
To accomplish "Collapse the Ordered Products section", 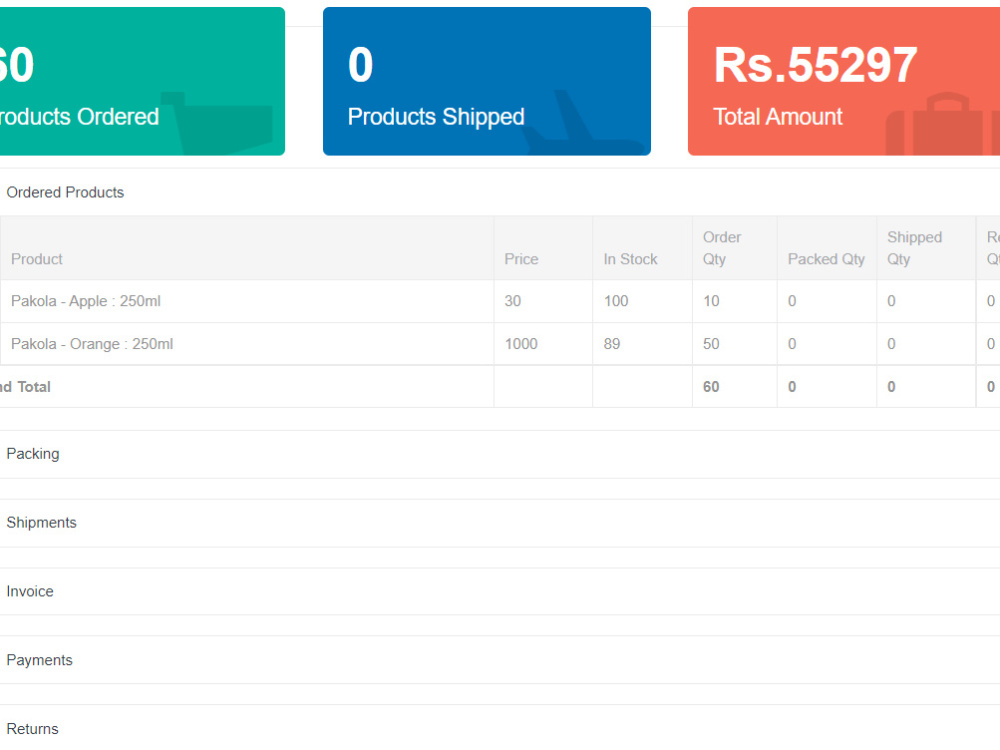I will (65, 192).
